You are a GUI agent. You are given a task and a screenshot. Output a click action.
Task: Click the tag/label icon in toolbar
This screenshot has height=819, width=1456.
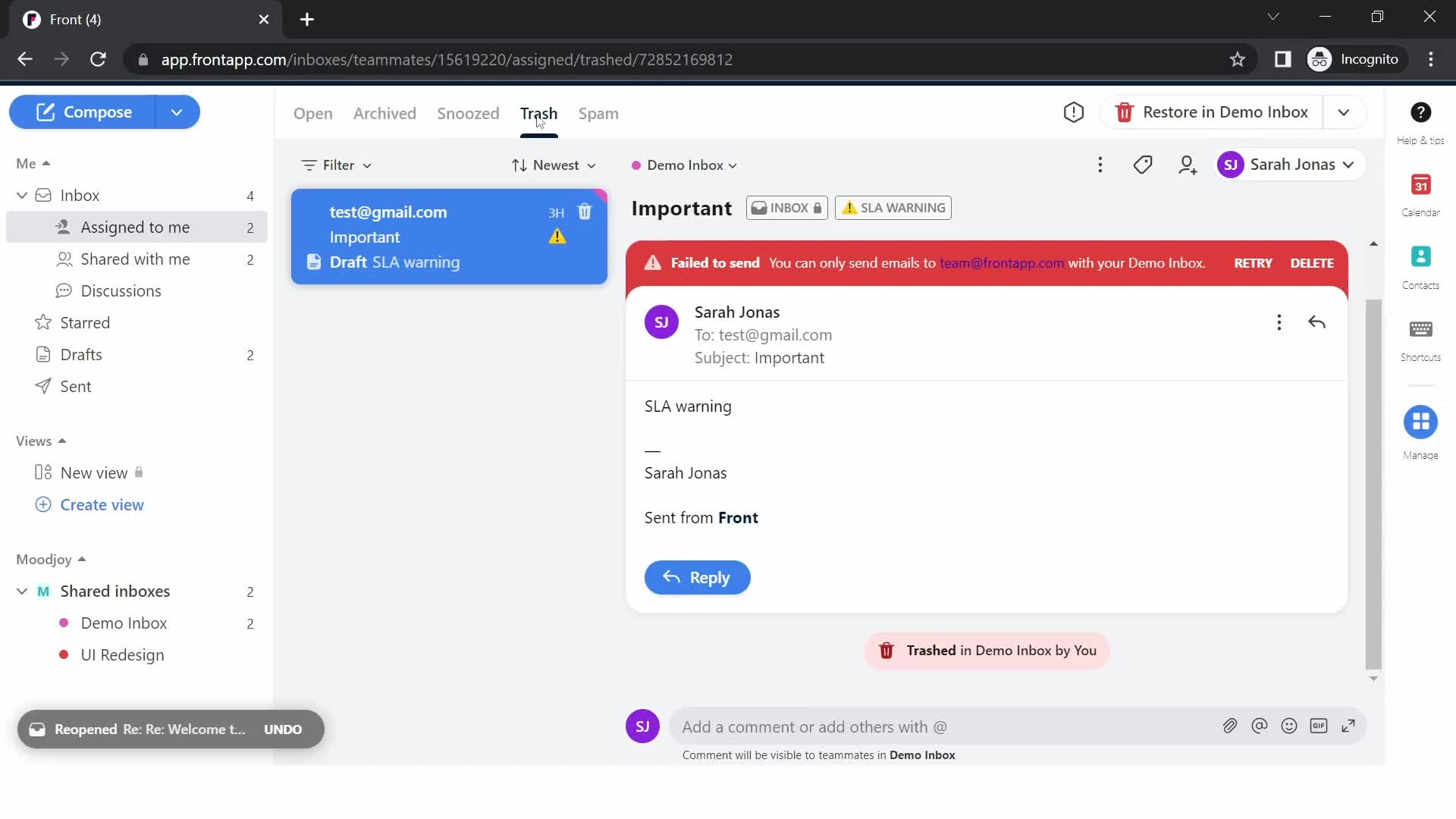coord(1144,165)
